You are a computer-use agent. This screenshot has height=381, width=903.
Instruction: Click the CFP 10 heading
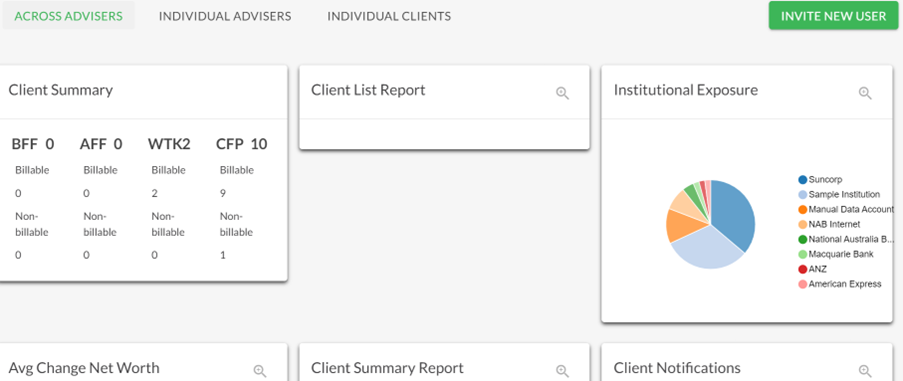coord(242,144)
